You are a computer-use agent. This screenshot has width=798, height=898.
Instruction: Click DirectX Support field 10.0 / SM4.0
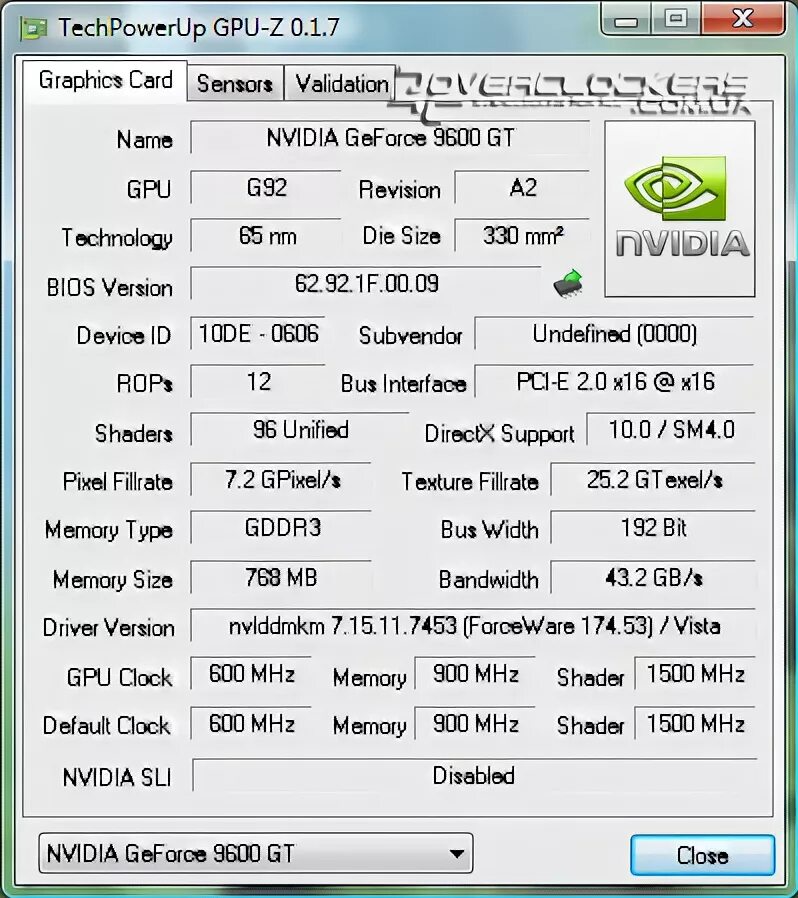click(671, 430)
